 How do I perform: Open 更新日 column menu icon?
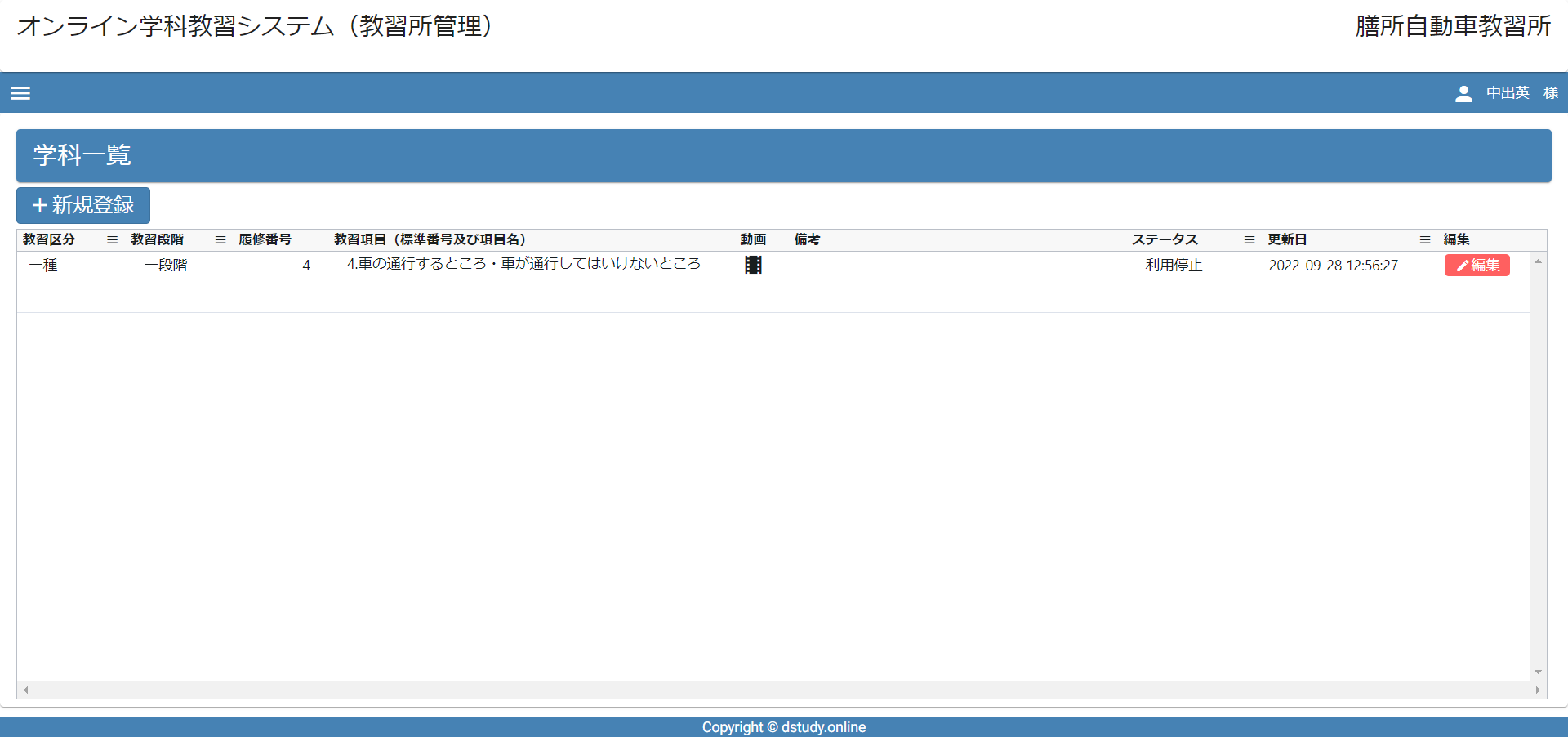coord(1425,239)
